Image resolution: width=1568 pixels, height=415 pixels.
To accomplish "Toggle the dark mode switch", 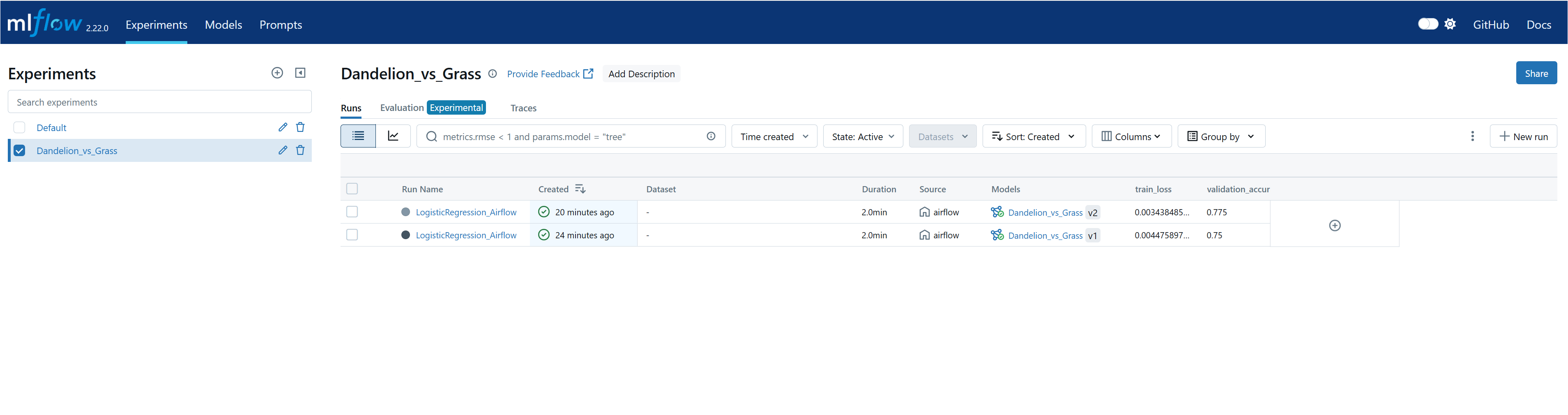I will pos(1428,24).
